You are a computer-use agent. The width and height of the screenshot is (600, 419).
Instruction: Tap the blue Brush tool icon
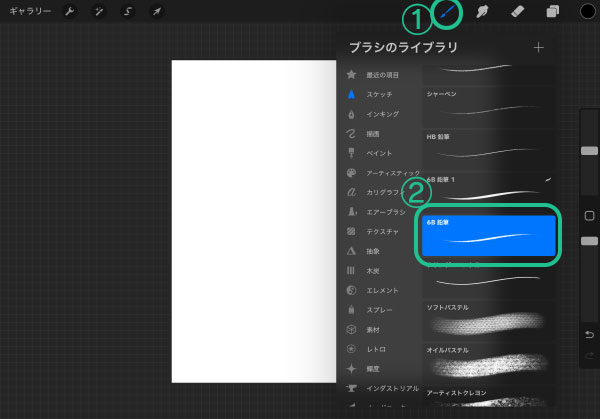coord(447,12)
